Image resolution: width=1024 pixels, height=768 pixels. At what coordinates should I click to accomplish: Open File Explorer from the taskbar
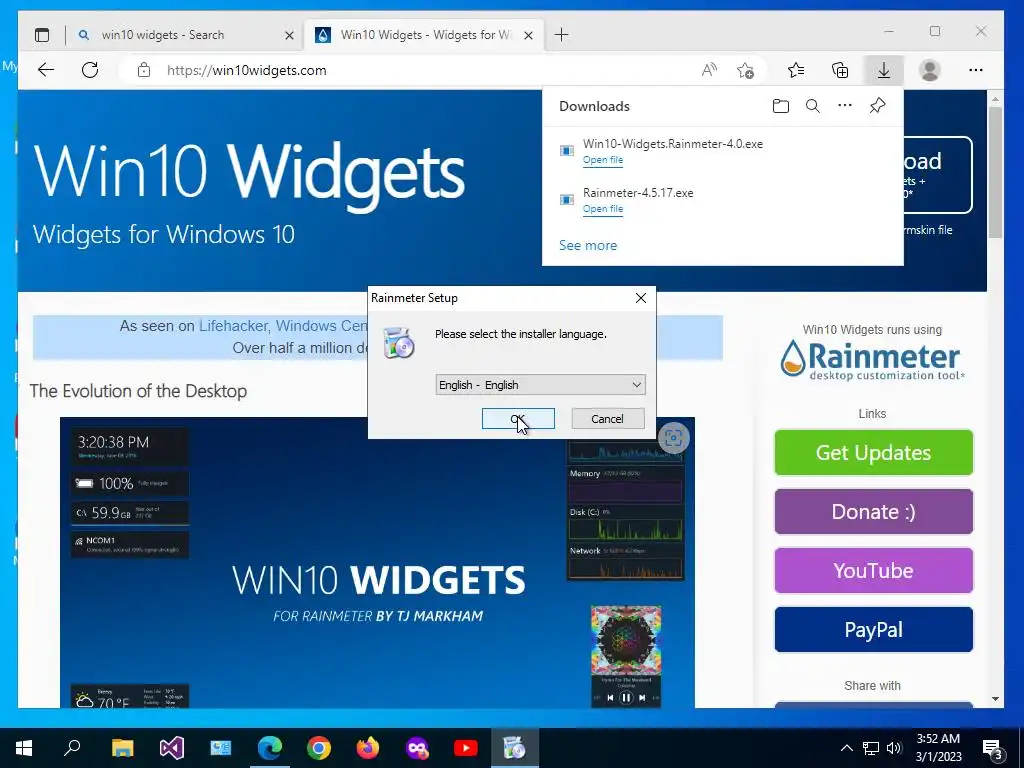pos(122,748)
